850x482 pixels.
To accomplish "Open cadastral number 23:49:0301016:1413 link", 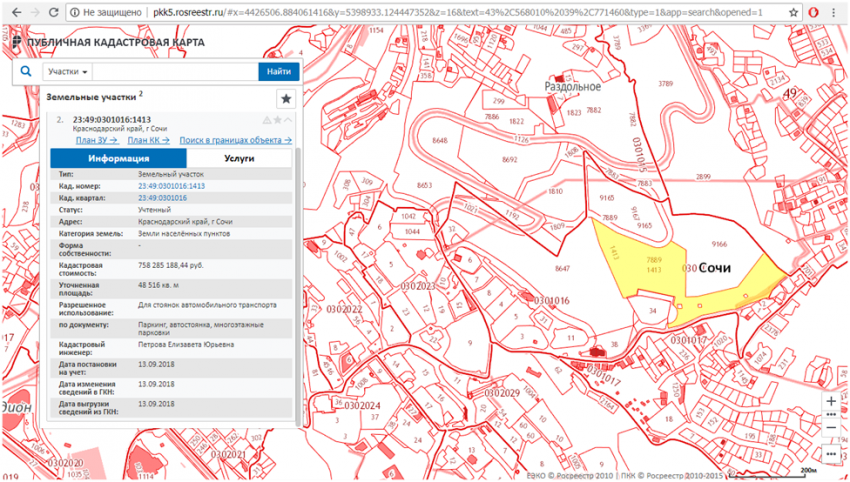I will coord(171,186).
